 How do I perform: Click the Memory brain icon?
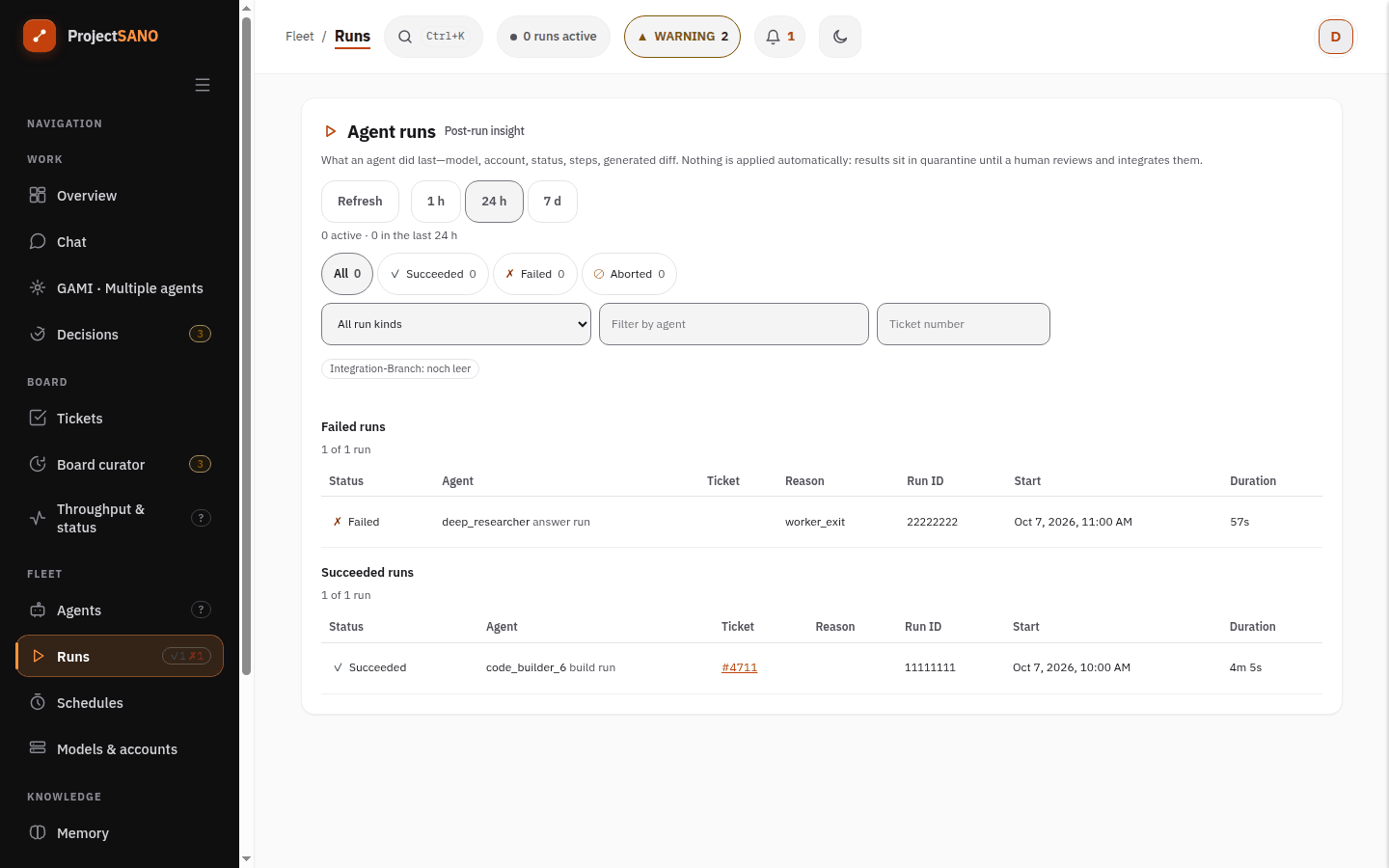(x=38, y=832)
